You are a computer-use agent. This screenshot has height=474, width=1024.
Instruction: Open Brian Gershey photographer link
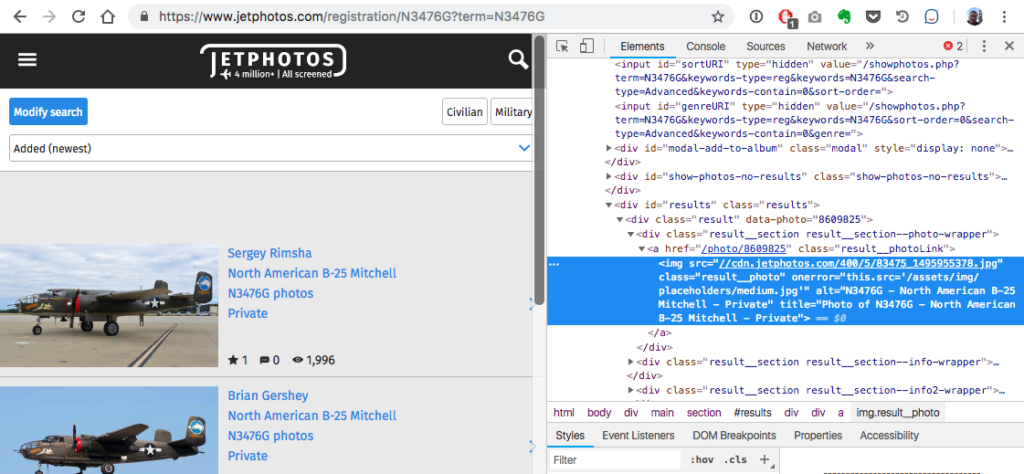point(268,396)
